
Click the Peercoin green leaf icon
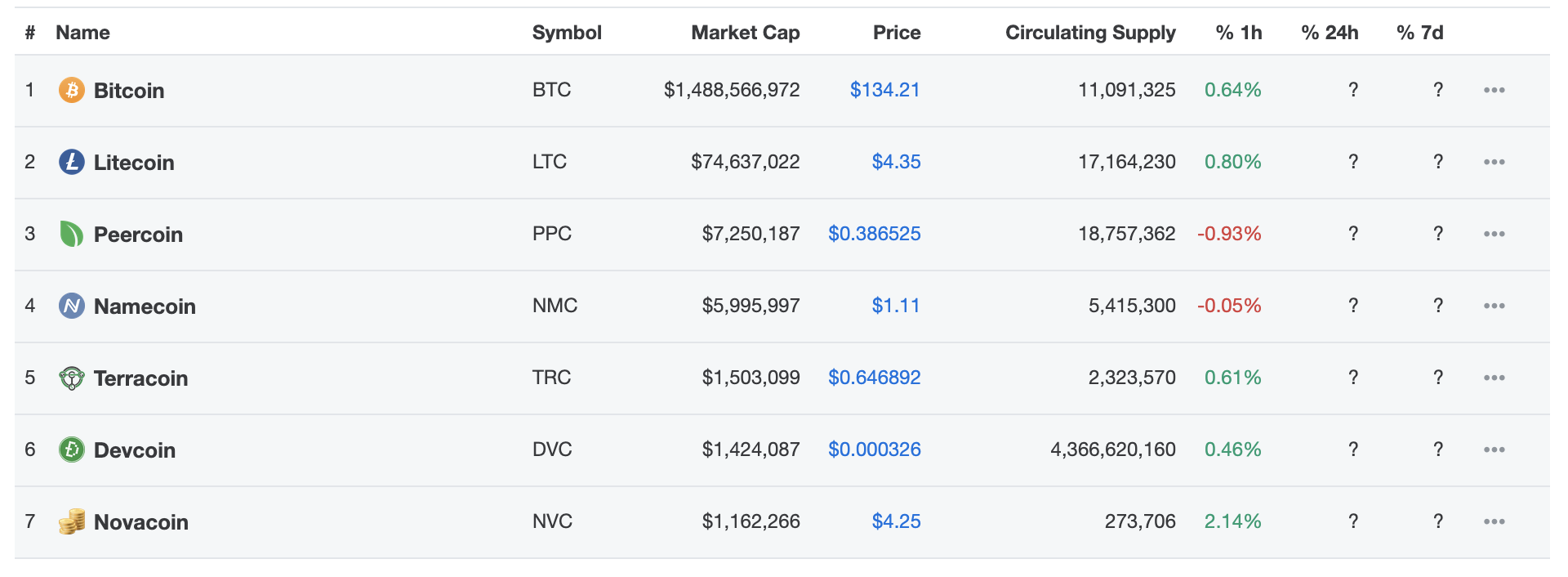pyautogui.click(x=72, y=234)
